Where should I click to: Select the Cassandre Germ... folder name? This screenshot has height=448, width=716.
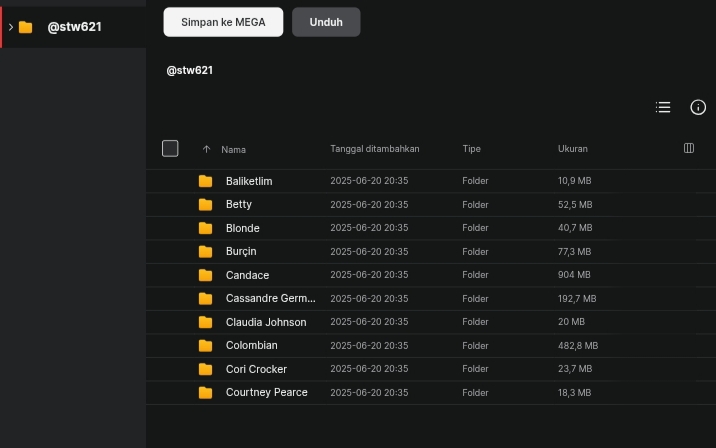(x=270, y=299)
